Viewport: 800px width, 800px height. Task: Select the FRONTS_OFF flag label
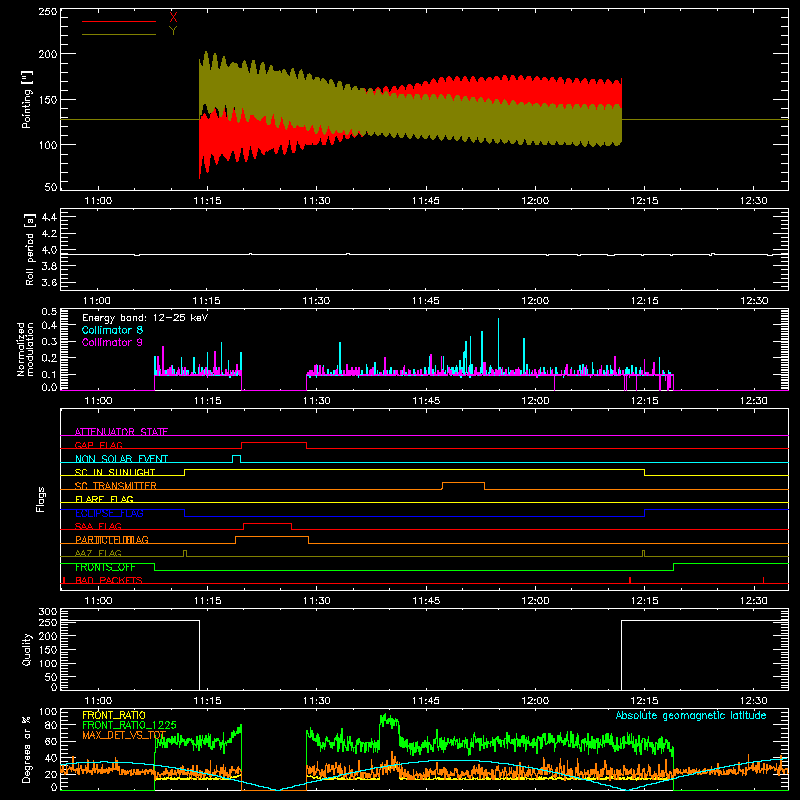[x=105, y=567]
